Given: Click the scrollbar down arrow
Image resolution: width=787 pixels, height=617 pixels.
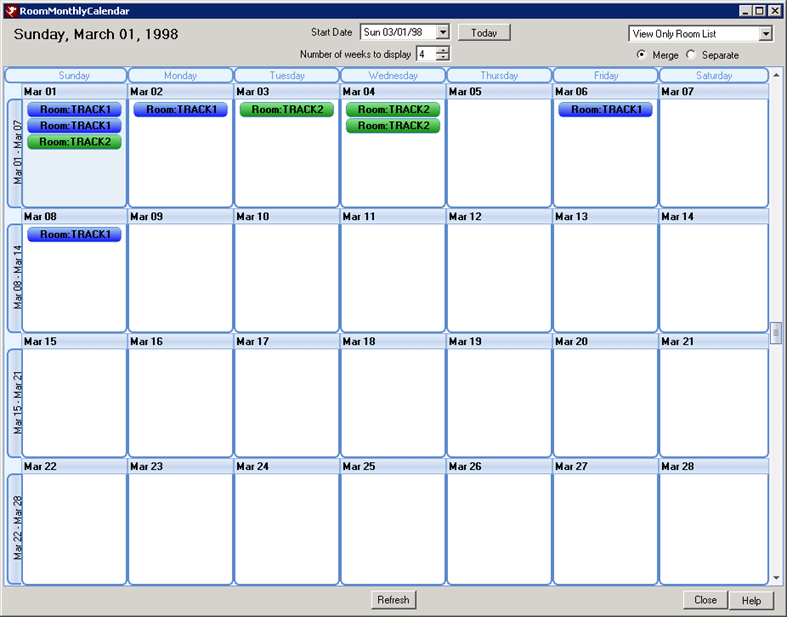Looking at the screenshot, I should tap(776, 578).
